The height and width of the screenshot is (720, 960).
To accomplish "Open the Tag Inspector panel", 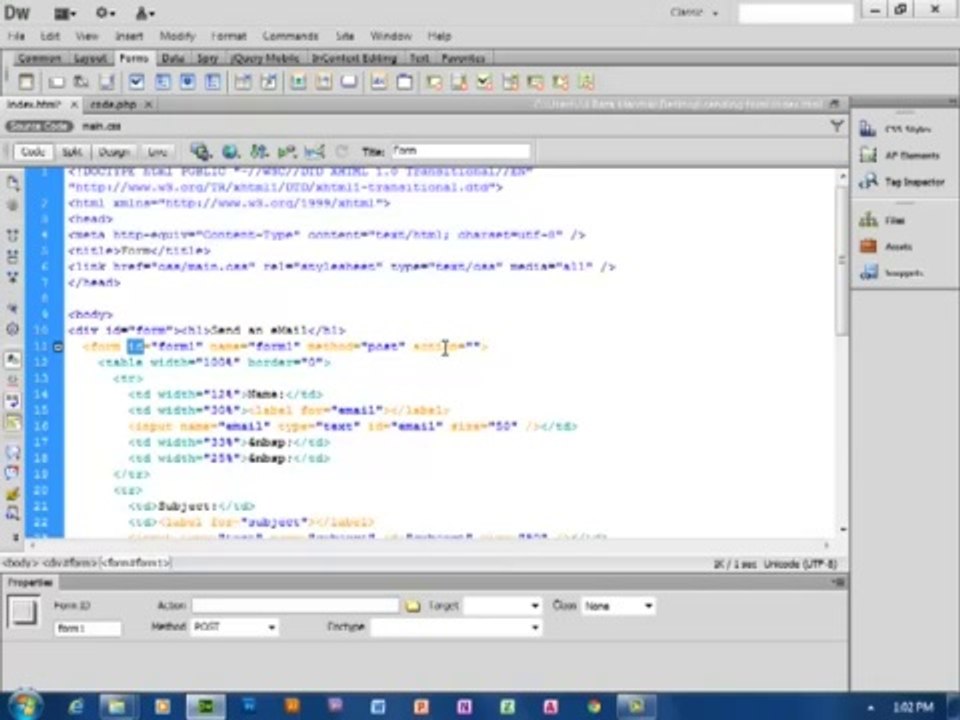I will tap(915, 182).
